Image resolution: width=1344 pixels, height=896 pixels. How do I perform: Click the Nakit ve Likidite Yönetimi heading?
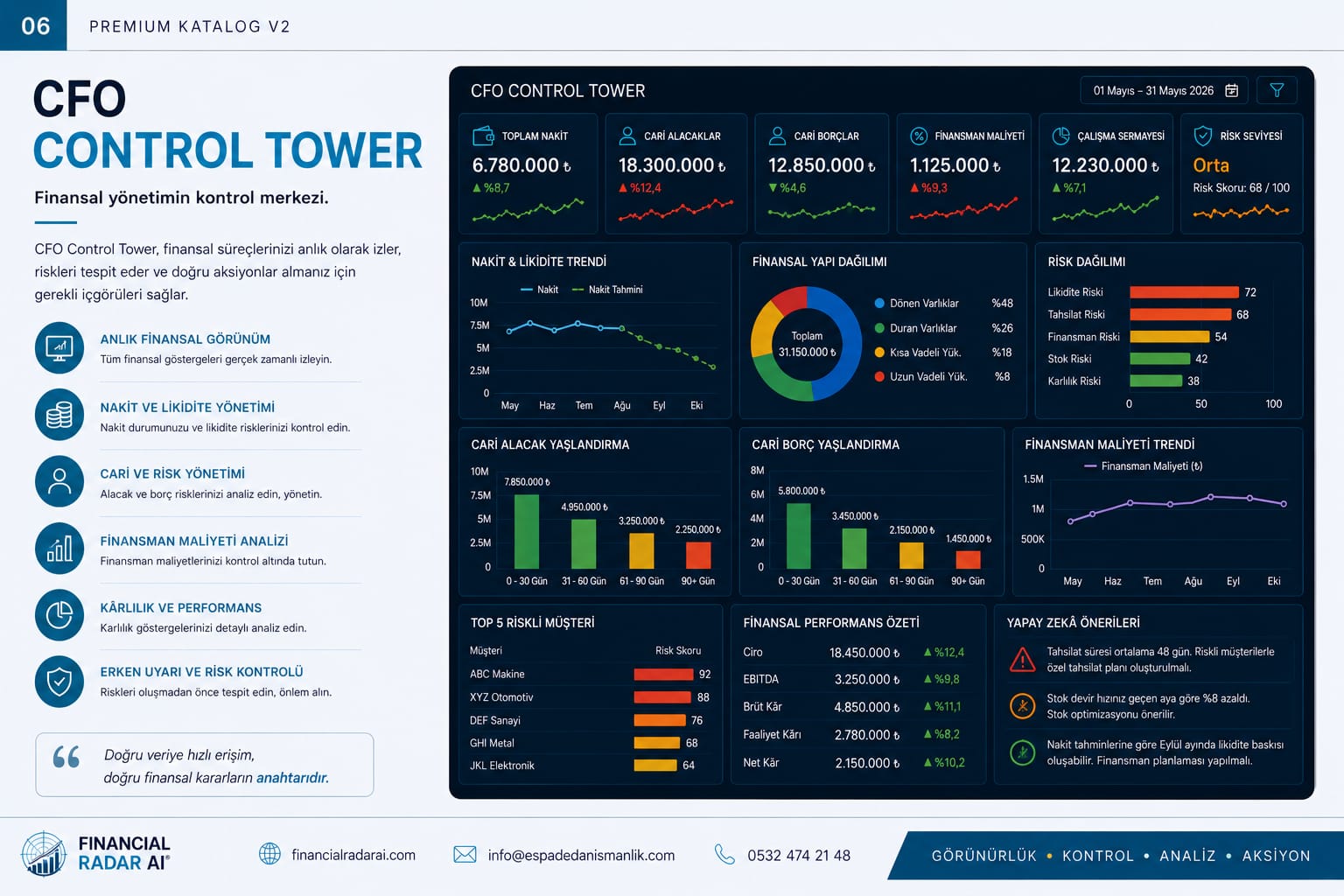click(187, 407)
